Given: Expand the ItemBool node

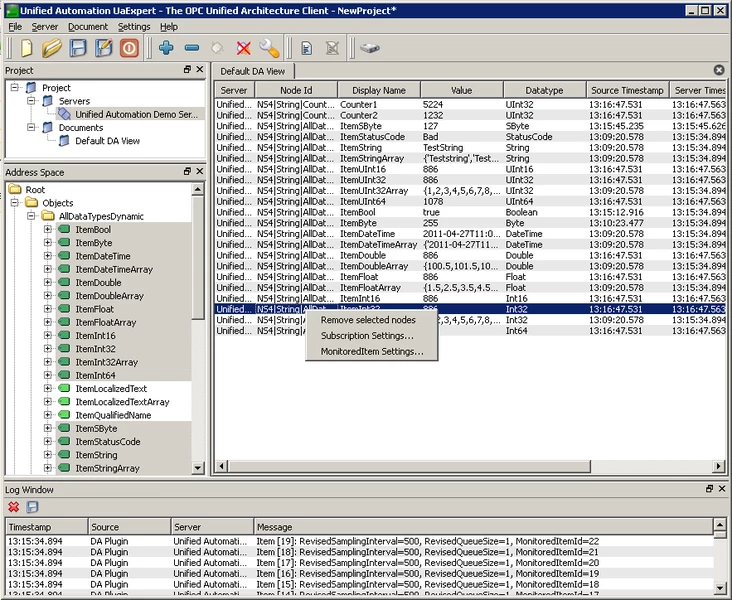Looking at the screenshot, I should coord(47,229).
